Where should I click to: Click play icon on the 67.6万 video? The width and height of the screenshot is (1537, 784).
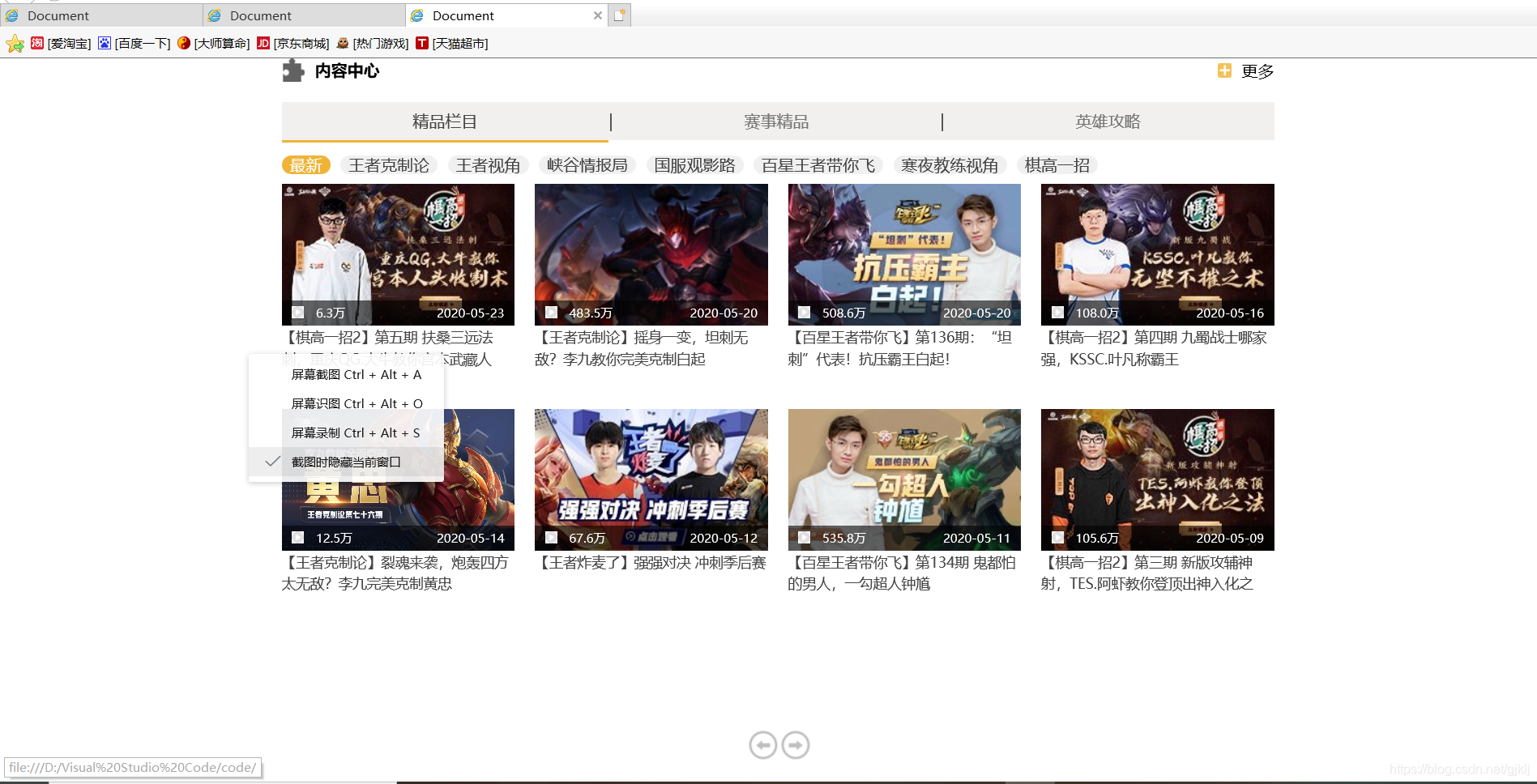551,538
